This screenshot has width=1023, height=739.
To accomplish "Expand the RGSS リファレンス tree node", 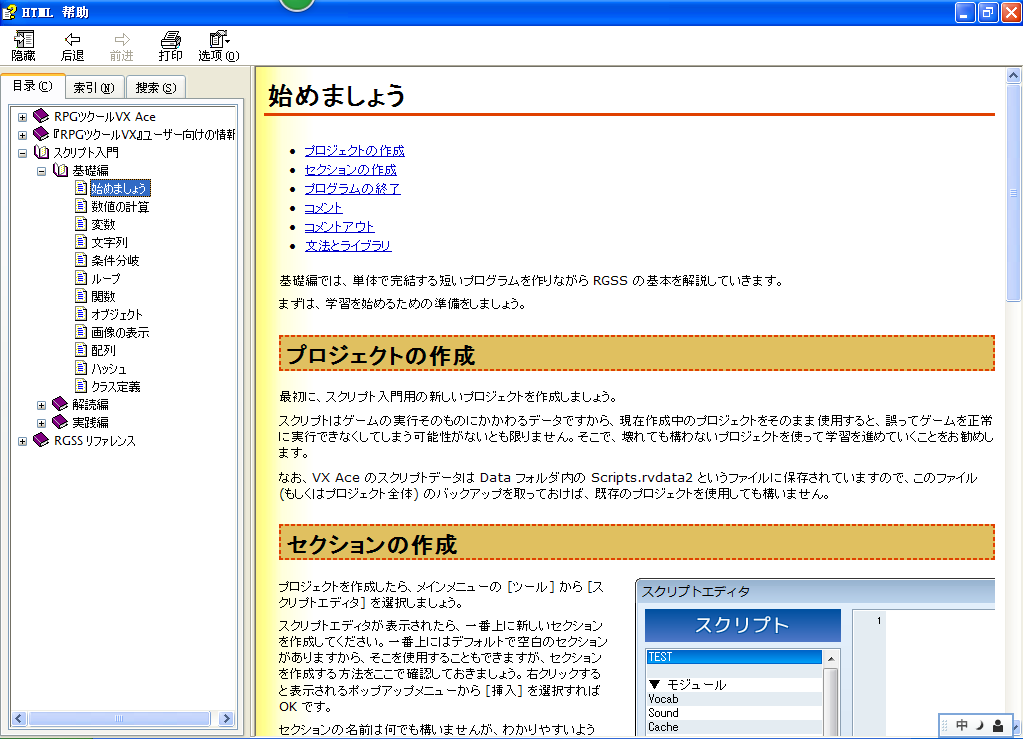I will coord(22,442).
